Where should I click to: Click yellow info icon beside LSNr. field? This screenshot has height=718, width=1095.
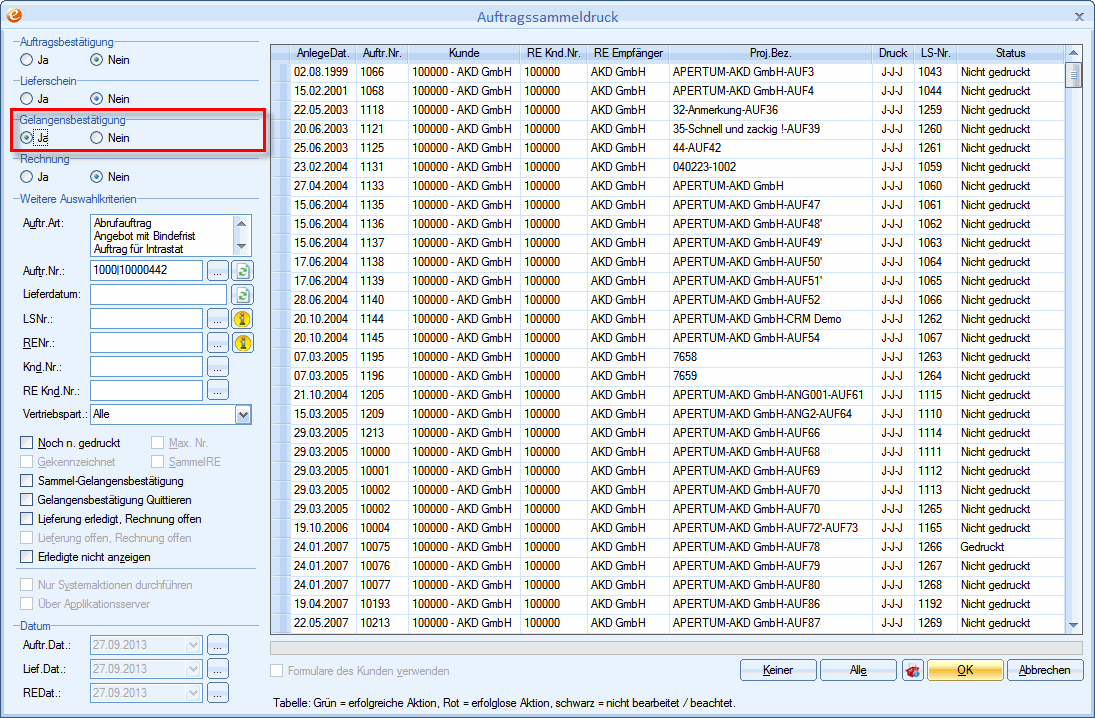pyautogui.click(x=242, y=319)
